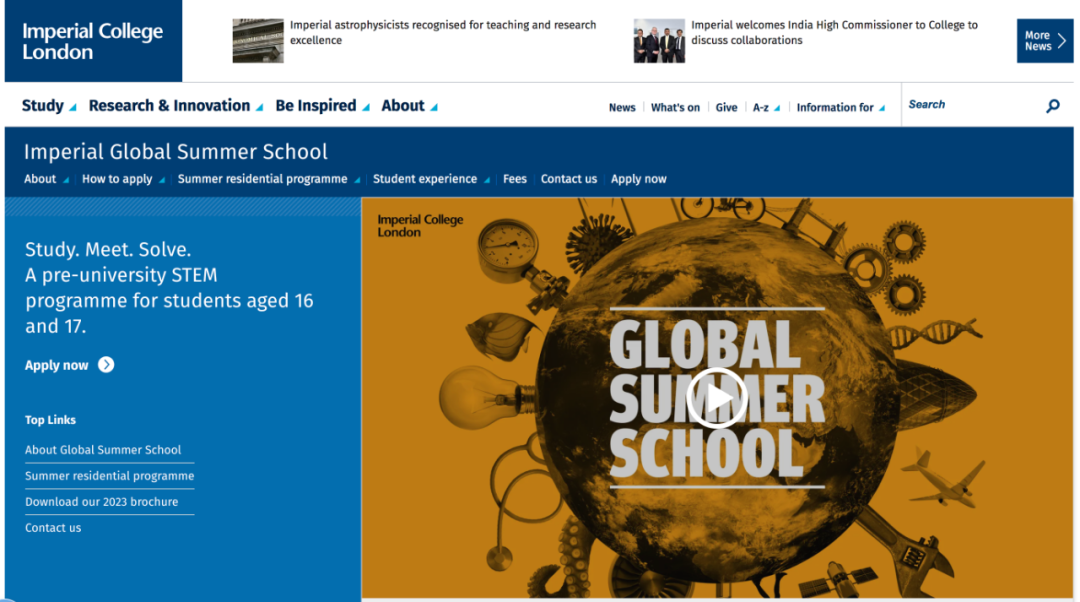The image size is (1080, 602).
Task: Click Apply now in the blue panel
Action: tap(56, 365)
